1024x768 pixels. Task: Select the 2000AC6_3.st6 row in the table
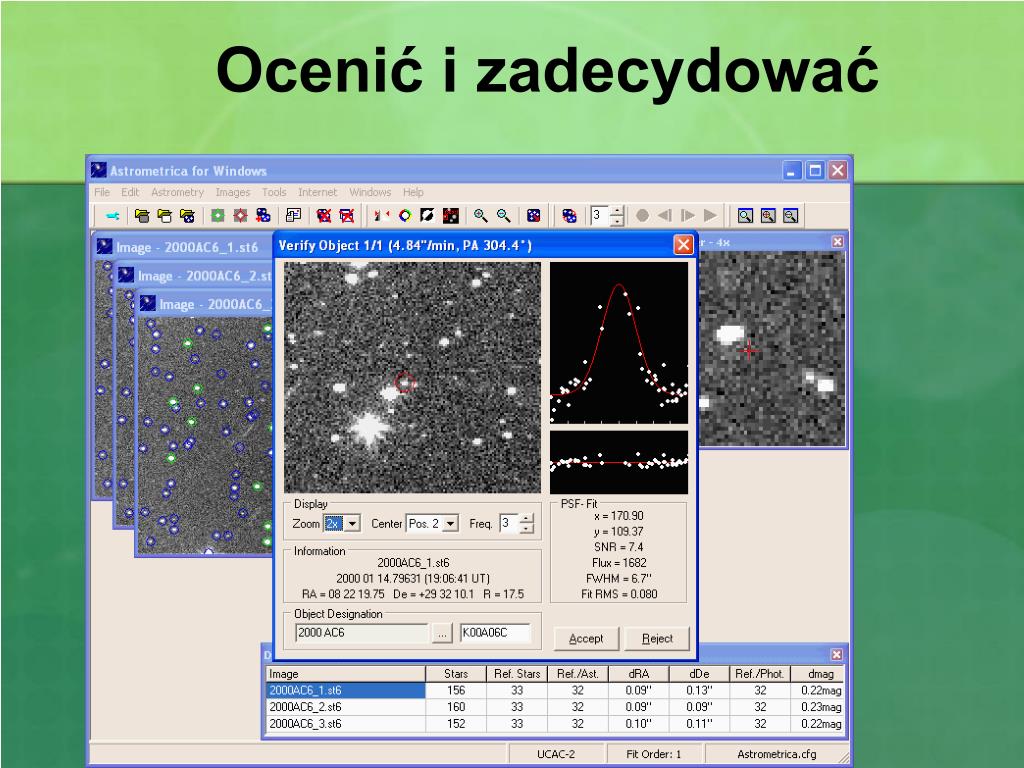pos(554,724)
